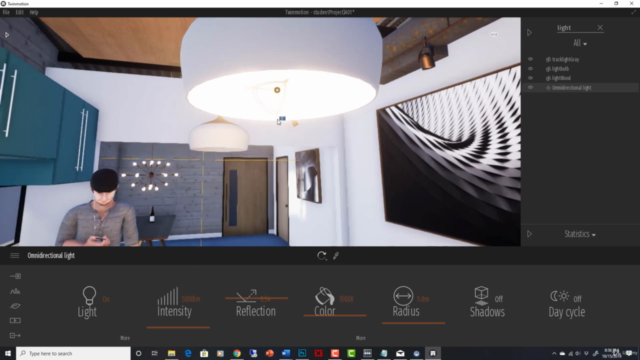Click the Intensity label
This screenshot has height=360, width=640.
(174, 311)
